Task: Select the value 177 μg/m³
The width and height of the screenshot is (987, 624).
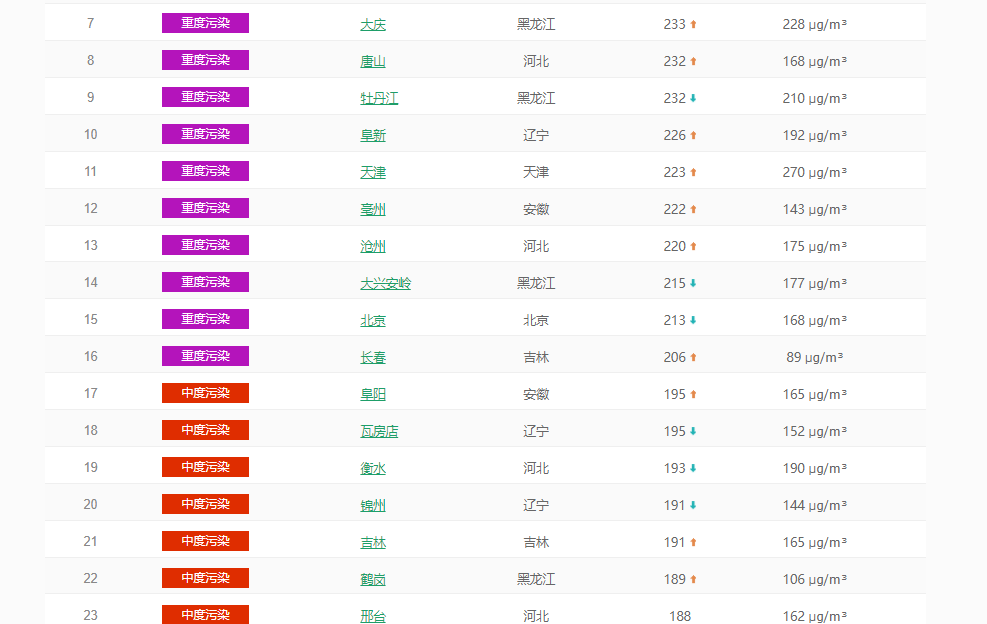Action: click(815, 283)
